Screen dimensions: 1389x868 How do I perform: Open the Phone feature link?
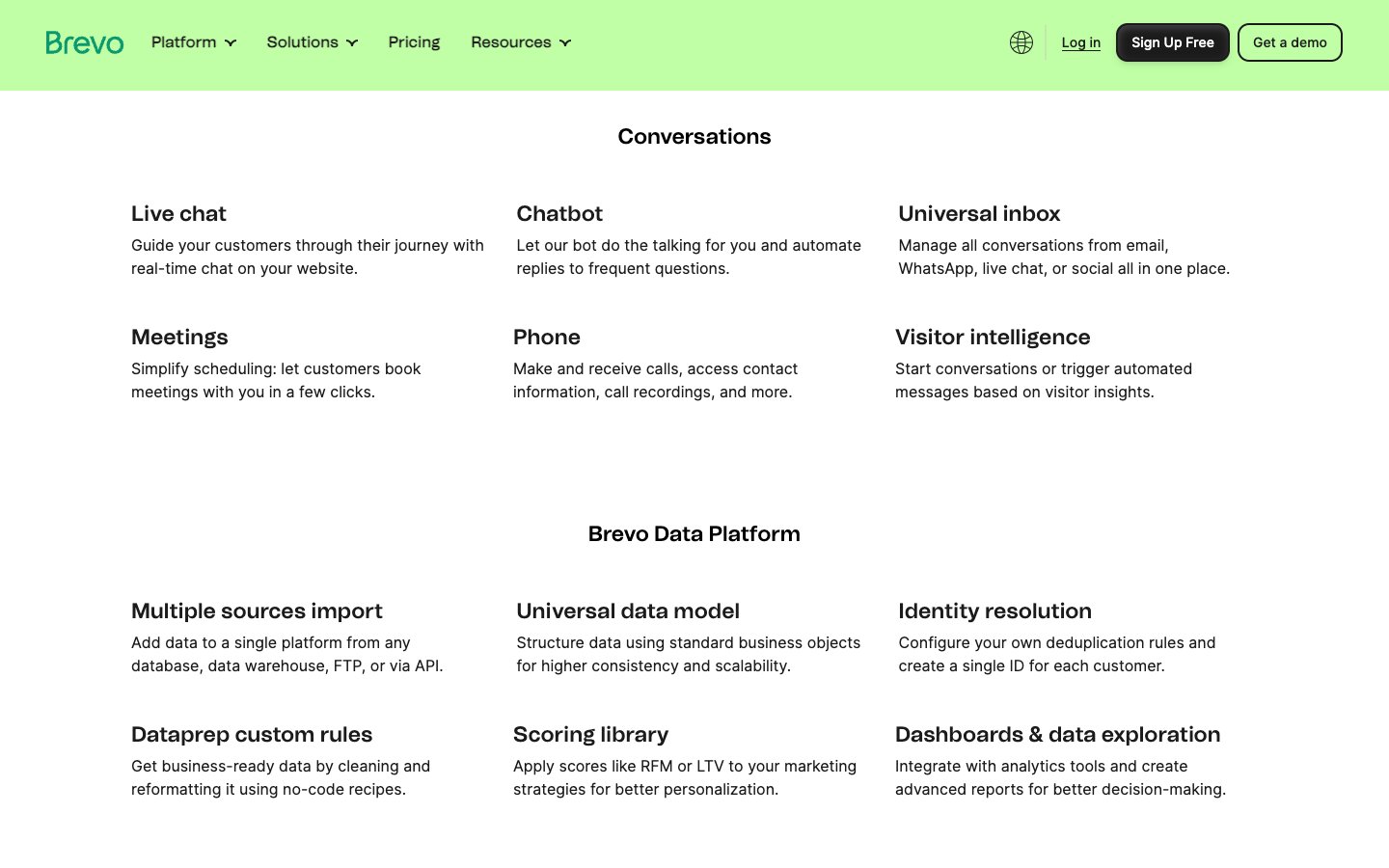tap(547, 338)
